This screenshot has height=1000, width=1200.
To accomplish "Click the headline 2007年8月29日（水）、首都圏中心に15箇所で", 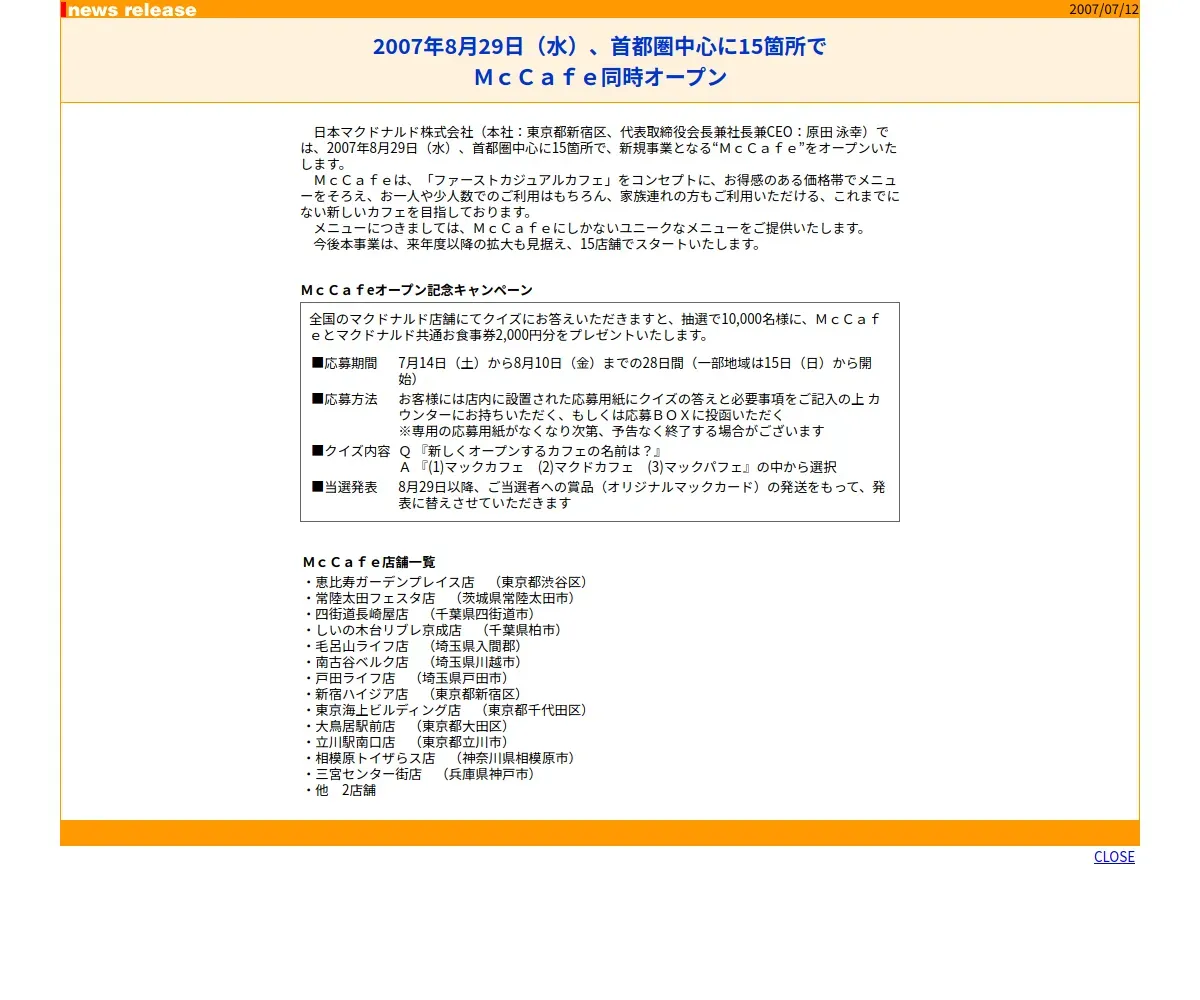I will point(599,46).
